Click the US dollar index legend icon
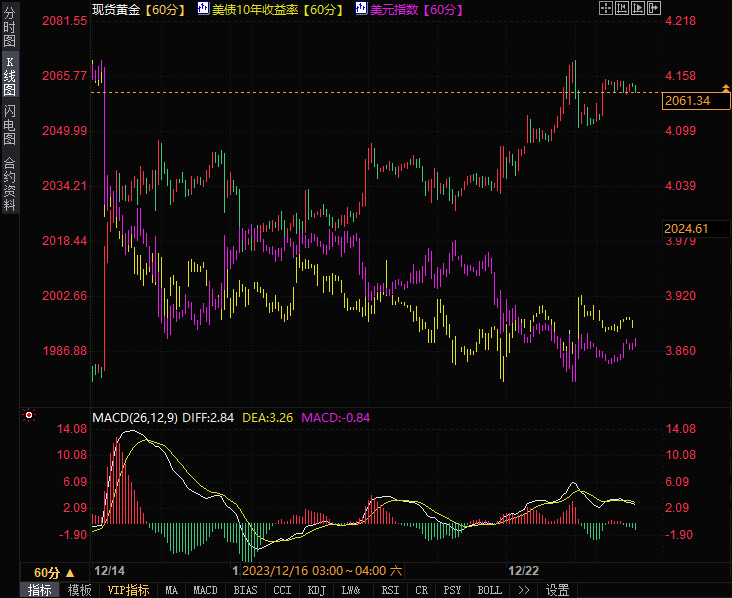The width and height of the screenshot is (732, 598). (360, 9)
